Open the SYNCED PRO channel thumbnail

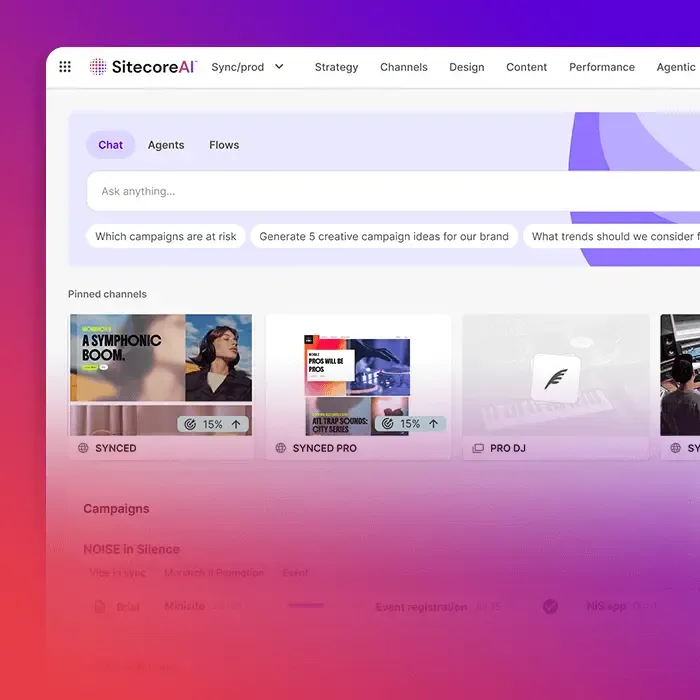point(358,375)
